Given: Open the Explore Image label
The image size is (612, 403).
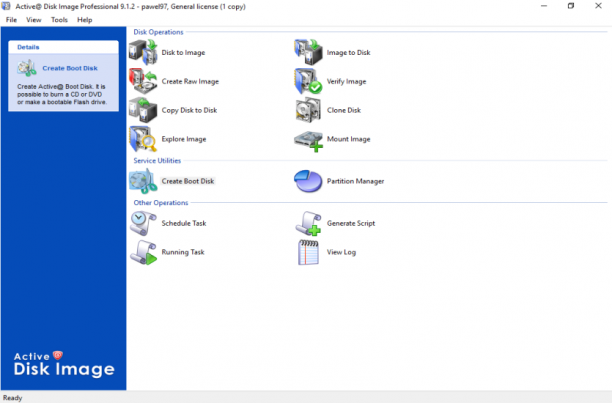Looking at the screenshot, I should click(184, 139).
